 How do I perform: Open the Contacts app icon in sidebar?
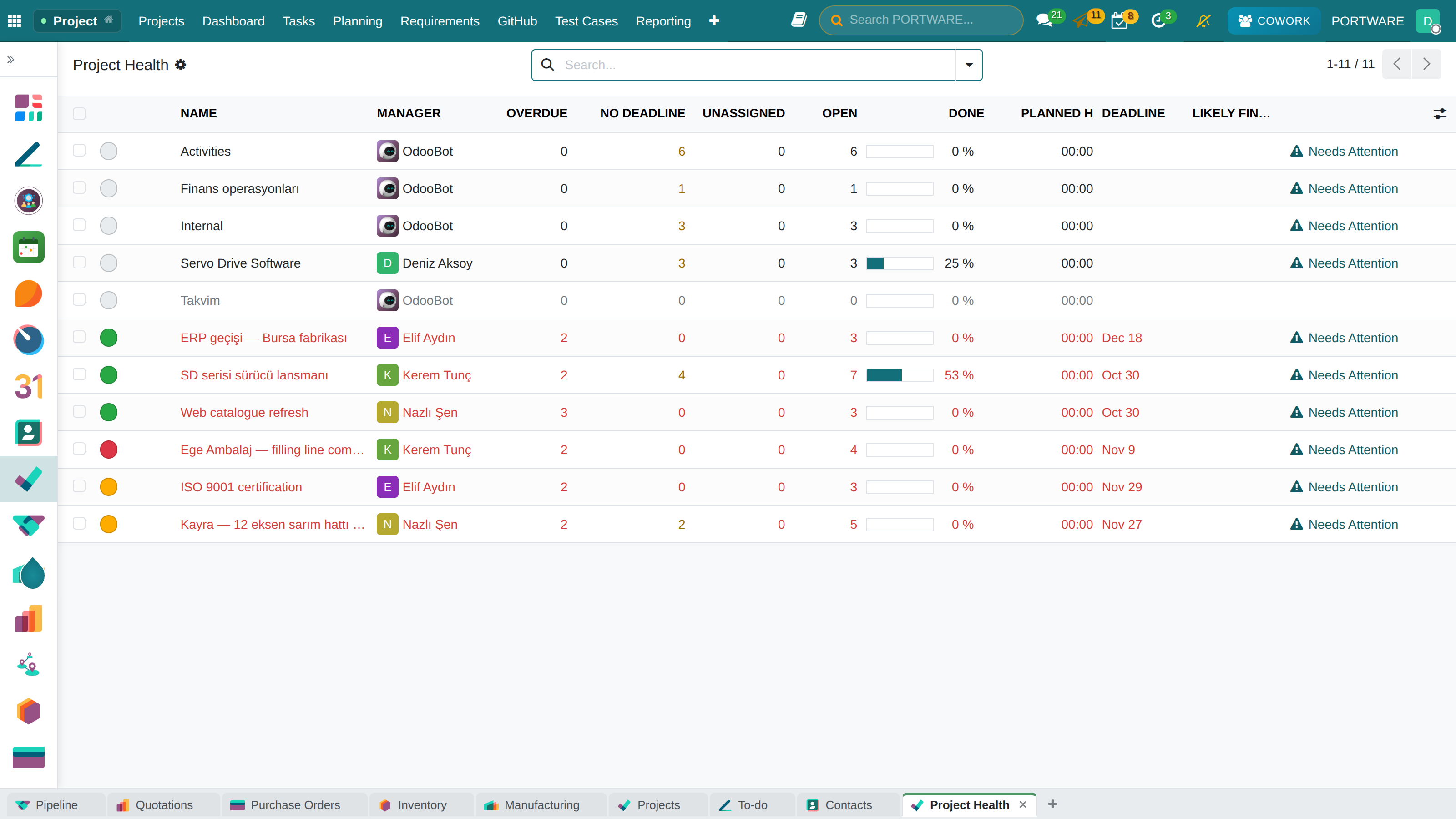click(29, 433)
